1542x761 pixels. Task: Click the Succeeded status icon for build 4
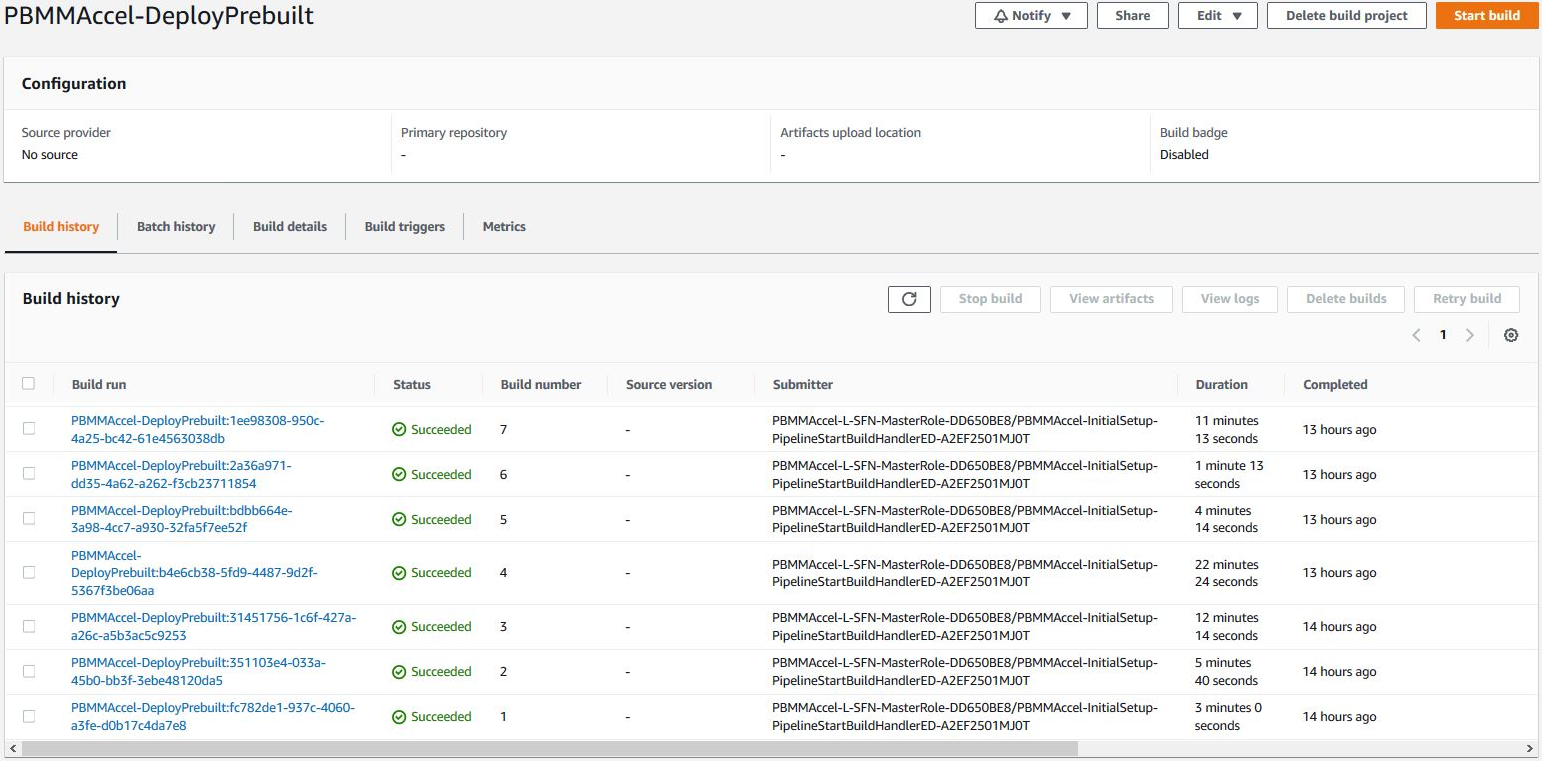coord(399,573)
